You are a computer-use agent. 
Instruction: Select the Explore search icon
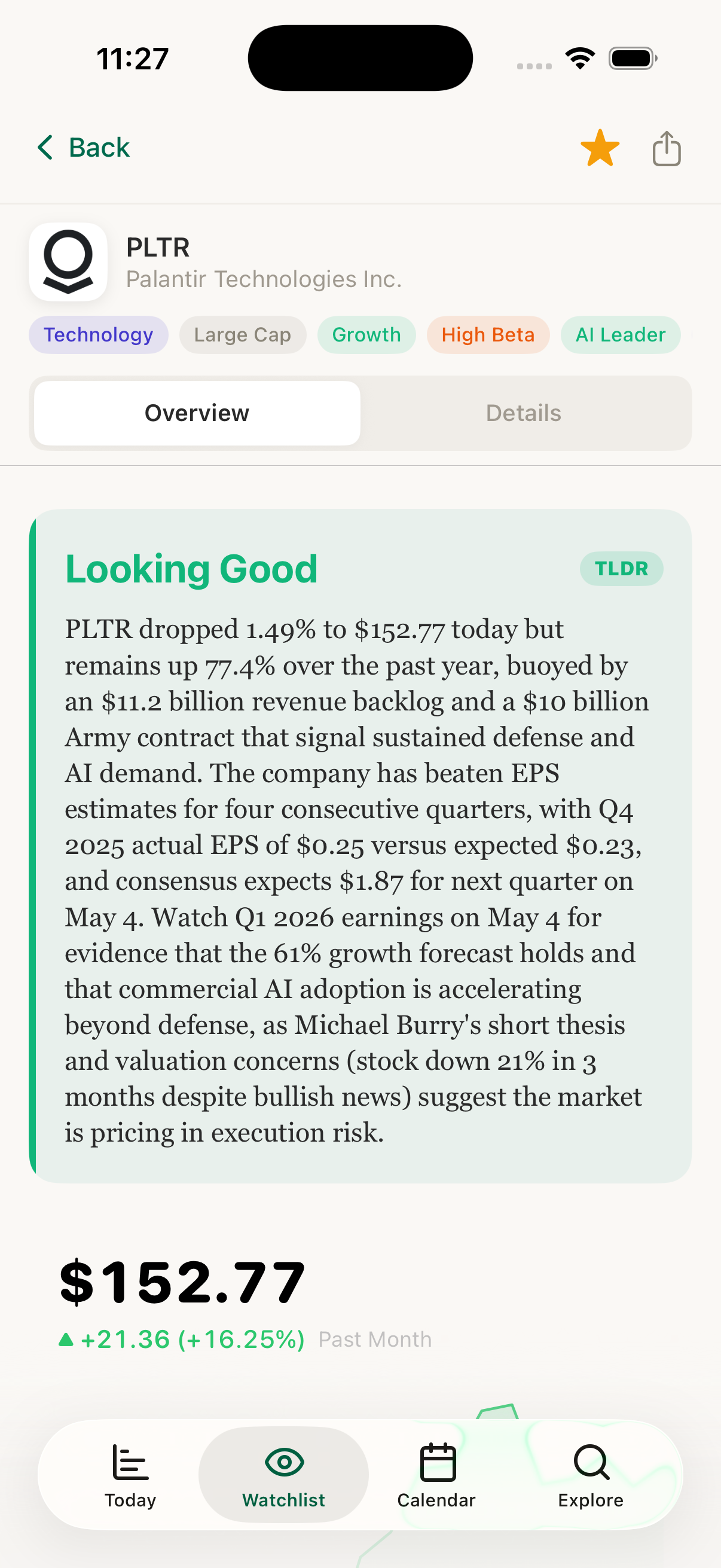(x=589, y=1461)
